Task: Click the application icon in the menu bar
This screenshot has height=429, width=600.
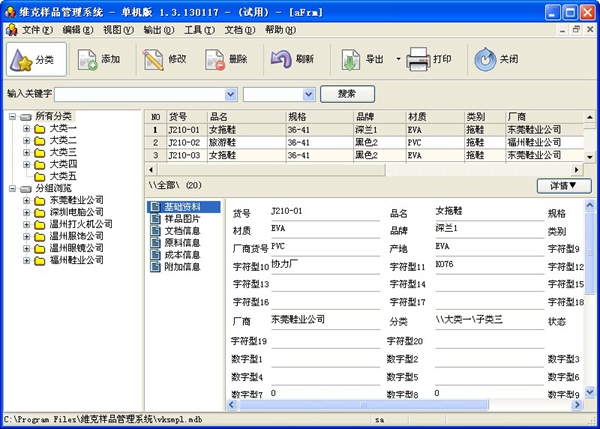Action: 11,30
